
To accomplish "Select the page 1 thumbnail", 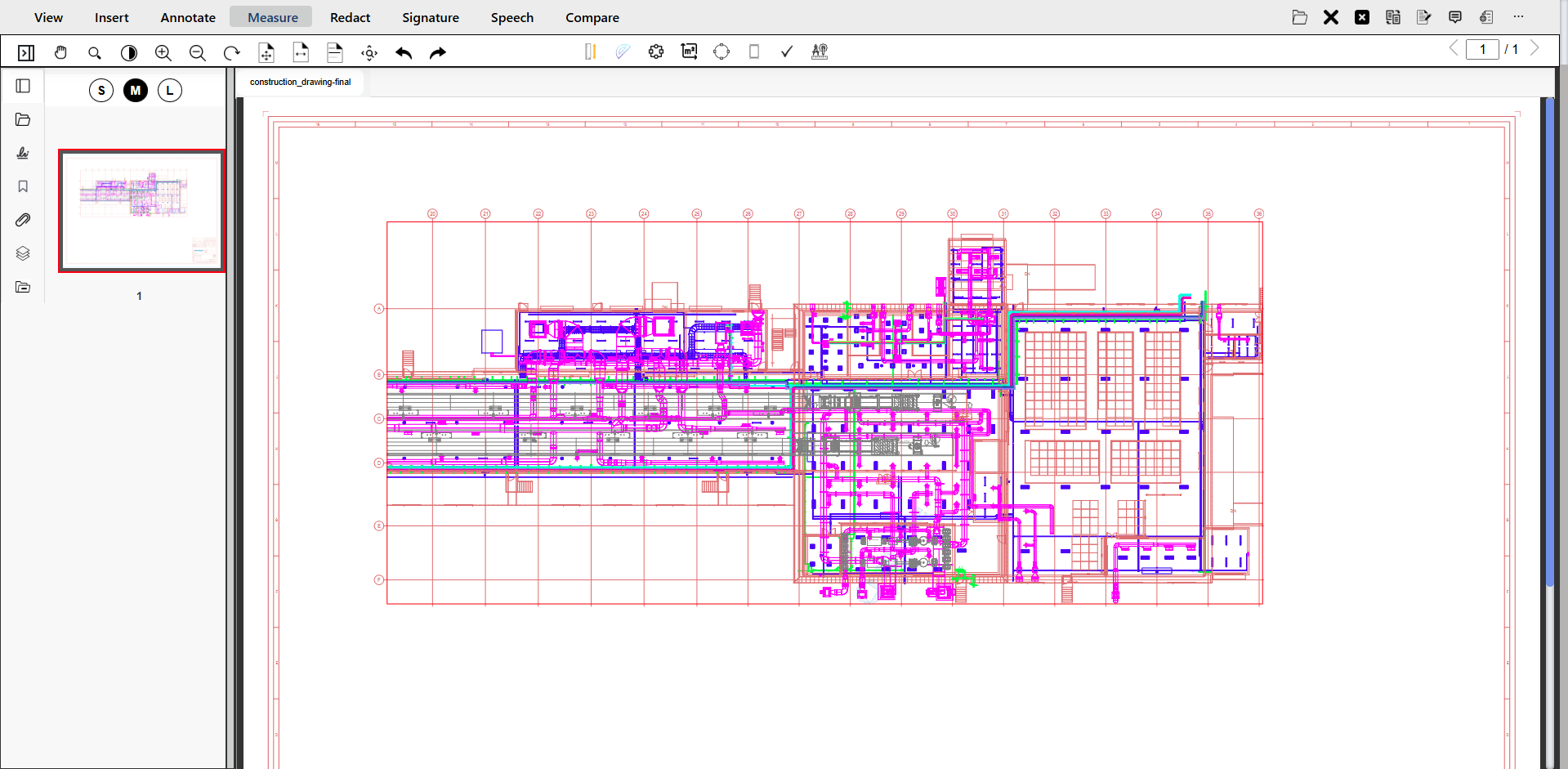I will point(141,210).
